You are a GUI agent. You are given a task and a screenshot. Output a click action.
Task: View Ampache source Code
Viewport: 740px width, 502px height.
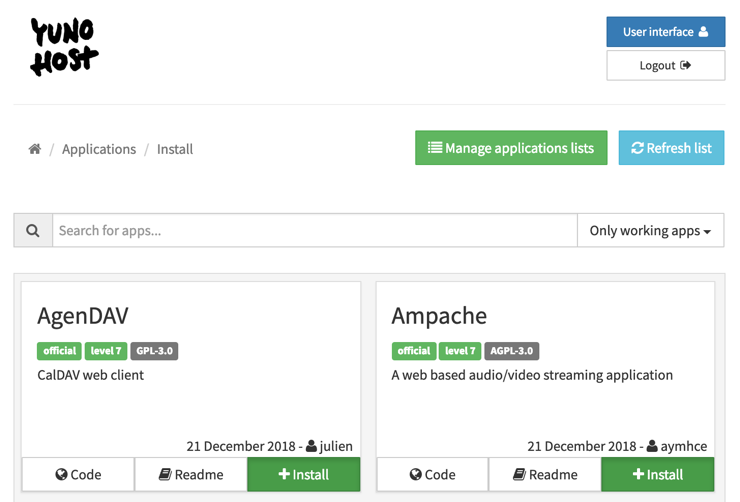[x=432, y=474]
